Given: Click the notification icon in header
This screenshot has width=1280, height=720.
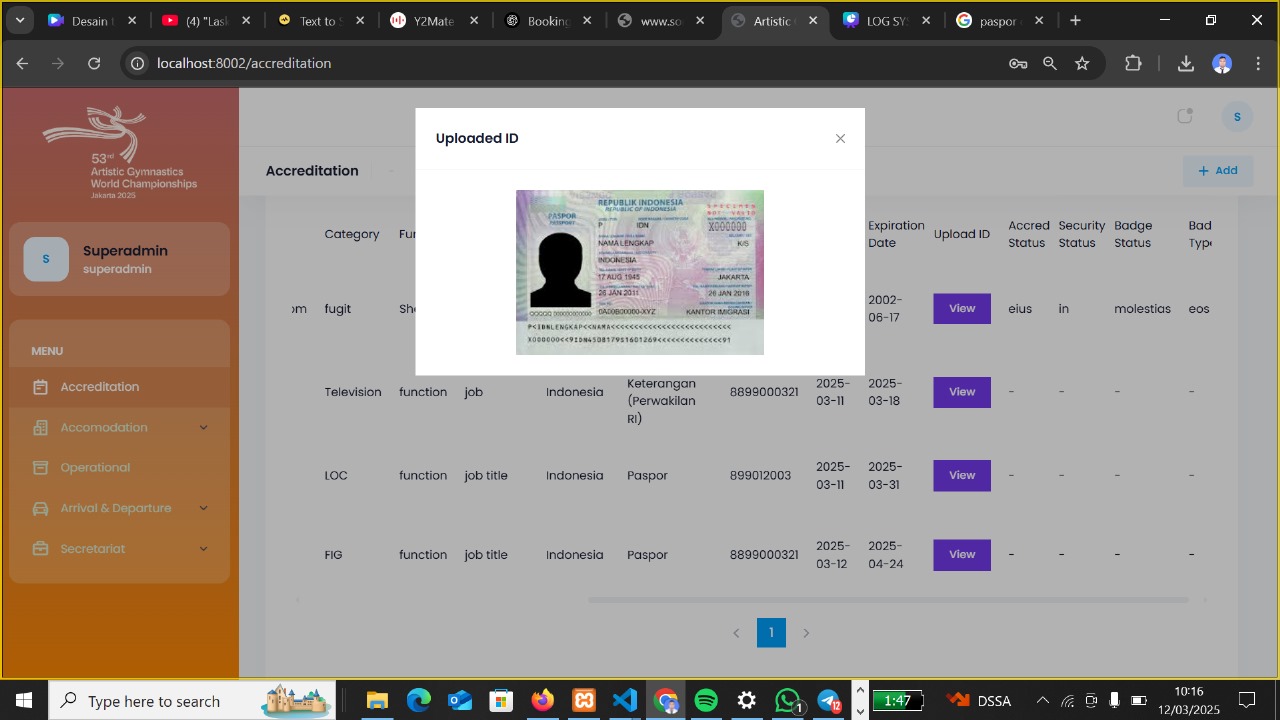Looking at the screenshot, I should [1185, 117].
